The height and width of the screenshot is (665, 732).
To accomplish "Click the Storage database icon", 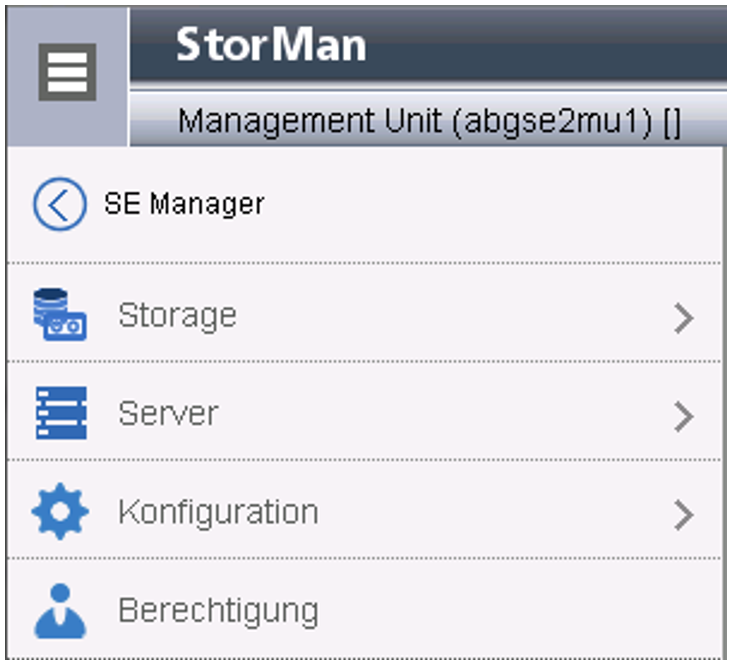I will click(x=59, y=315).
